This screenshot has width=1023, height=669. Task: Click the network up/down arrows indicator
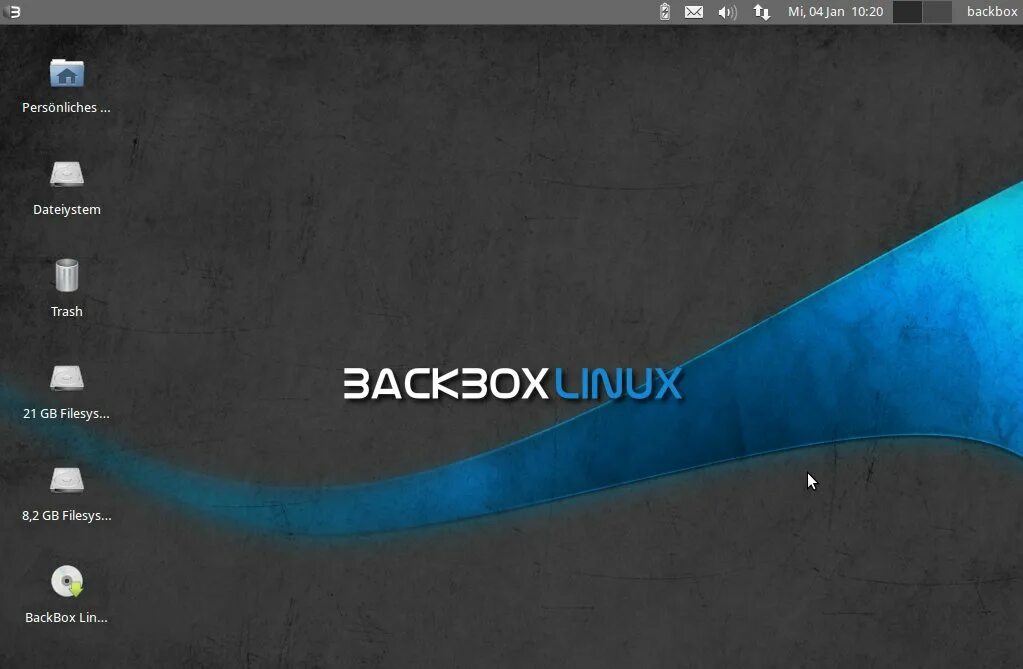point(760,11)
